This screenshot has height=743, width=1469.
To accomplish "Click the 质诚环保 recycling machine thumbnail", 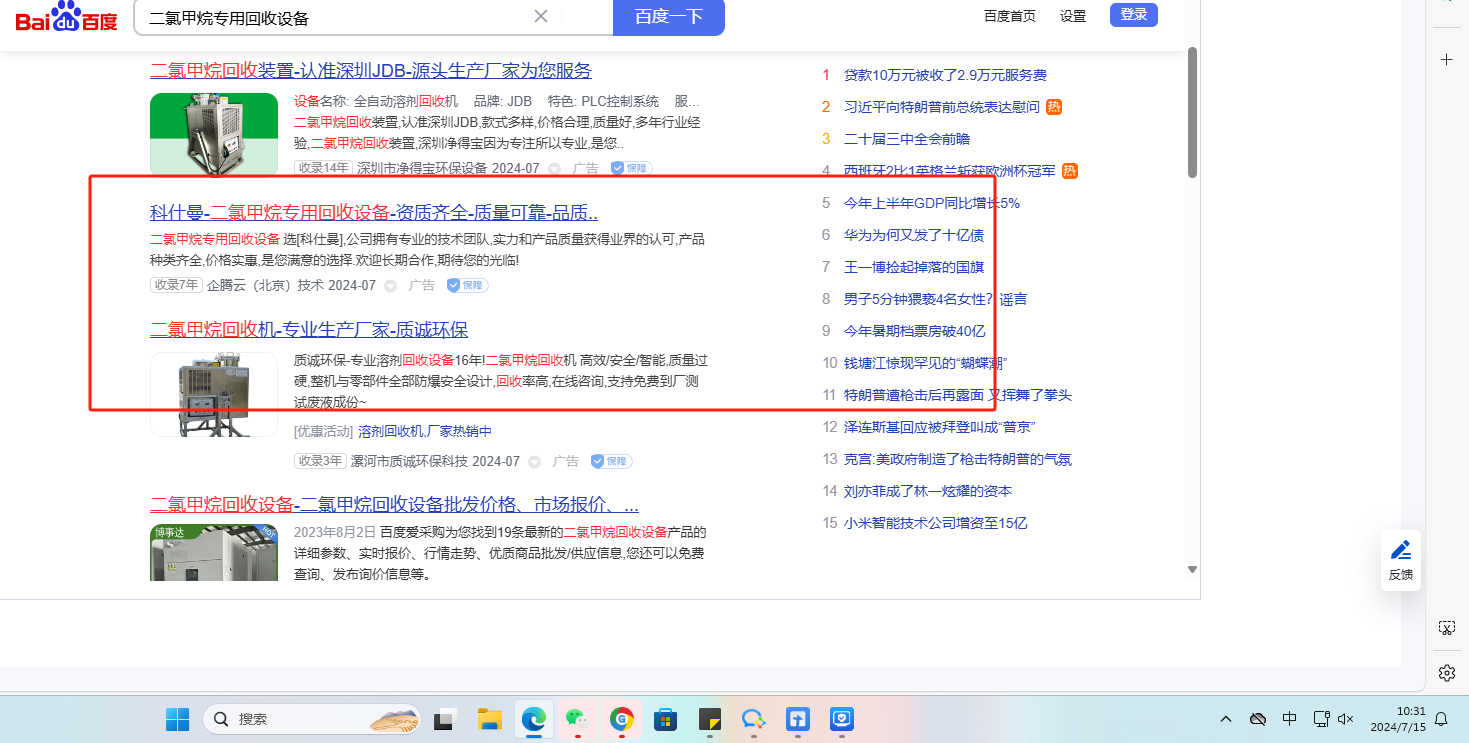I will coord(214,394).
